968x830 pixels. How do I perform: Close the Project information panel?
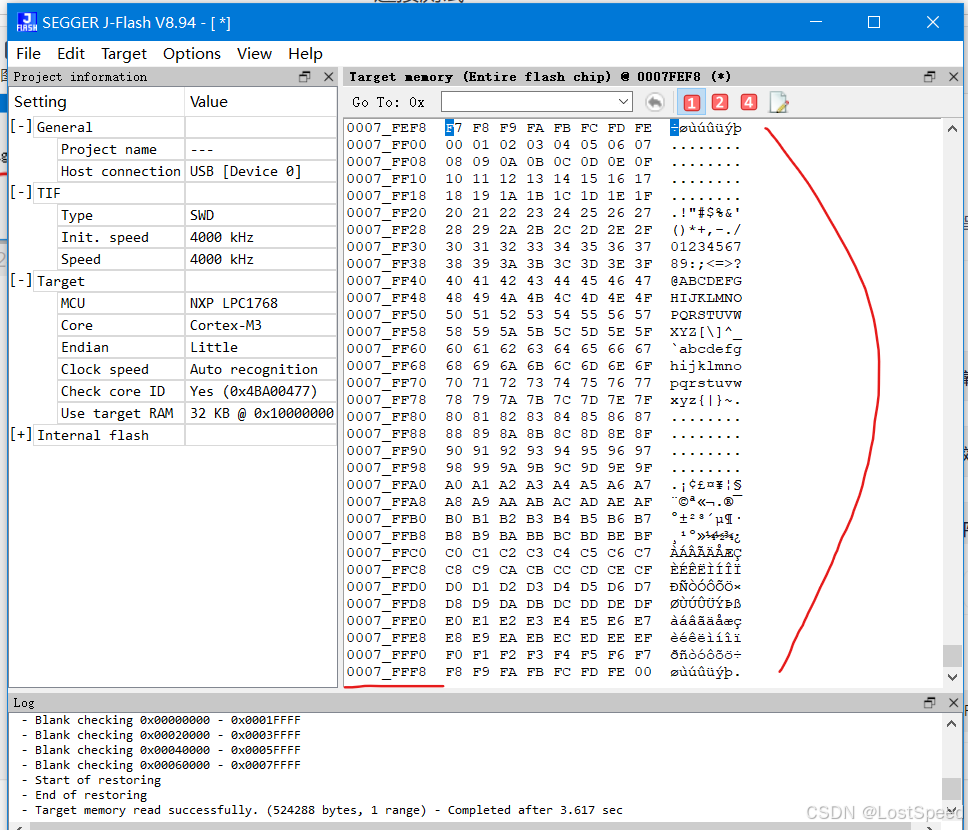click(328, 77)
